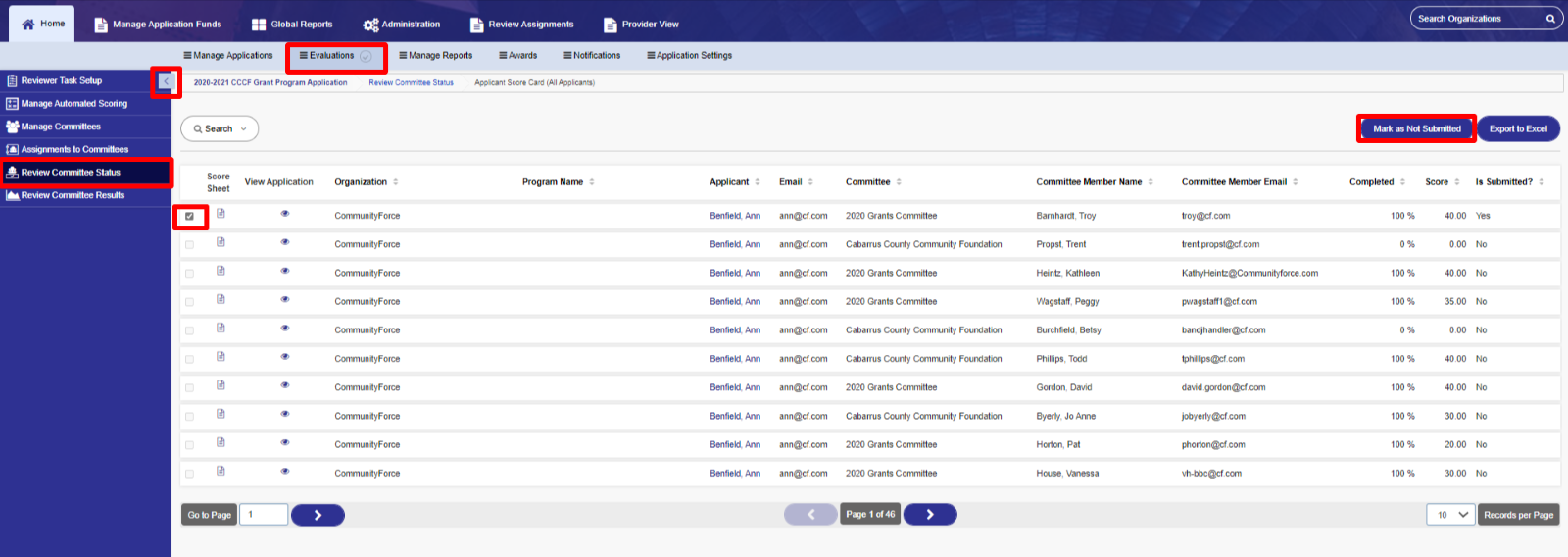
Task: Click the search magnifier icon in top bar
Action: (1550, 19)
